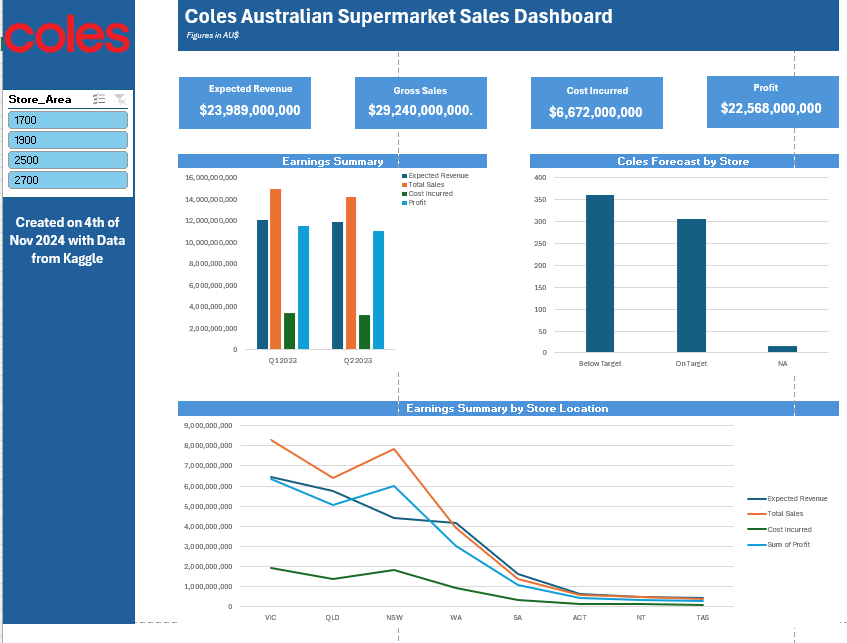Image resolution: width=847 pixels, height=643 pixels.
Task: Select the Coles Forecast by Store chart title
Action: (683, 161)
